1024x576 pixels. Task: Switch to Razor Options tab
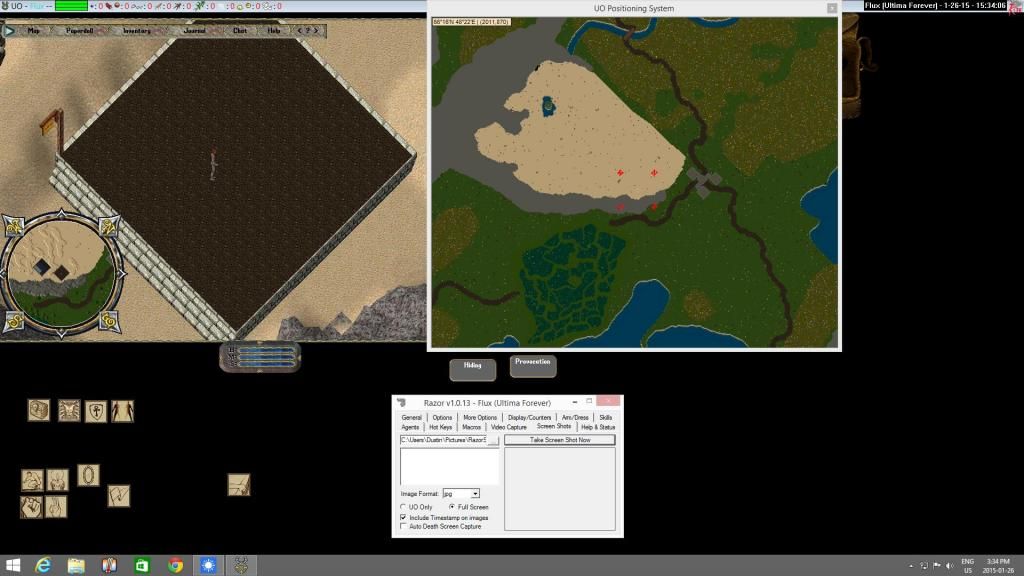[x=442, y=417]
